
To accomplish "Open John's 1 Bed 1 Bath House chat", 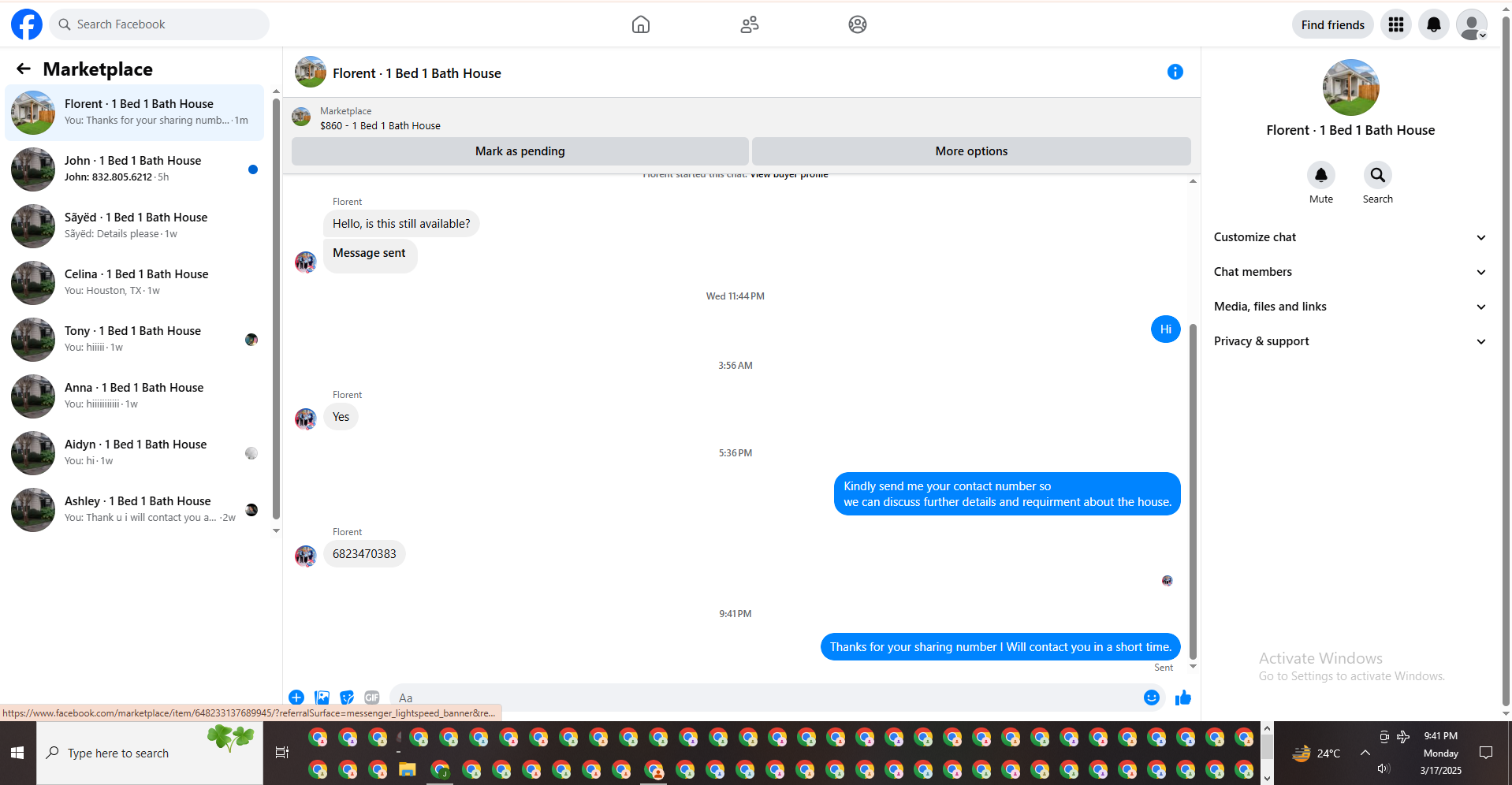I will click(x=135, y=169).
